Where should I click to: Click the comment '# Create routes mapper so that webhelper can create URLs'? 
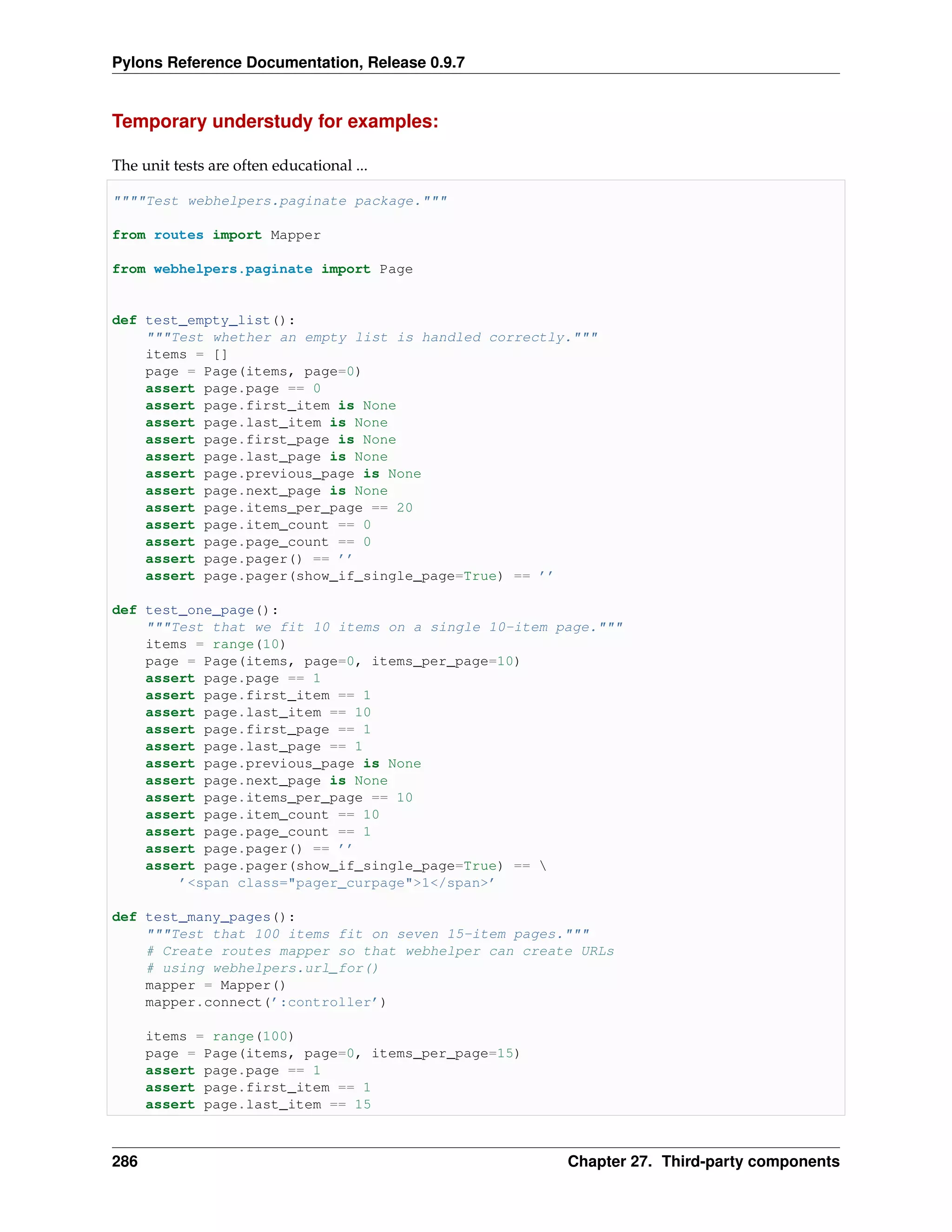(380, 951)
